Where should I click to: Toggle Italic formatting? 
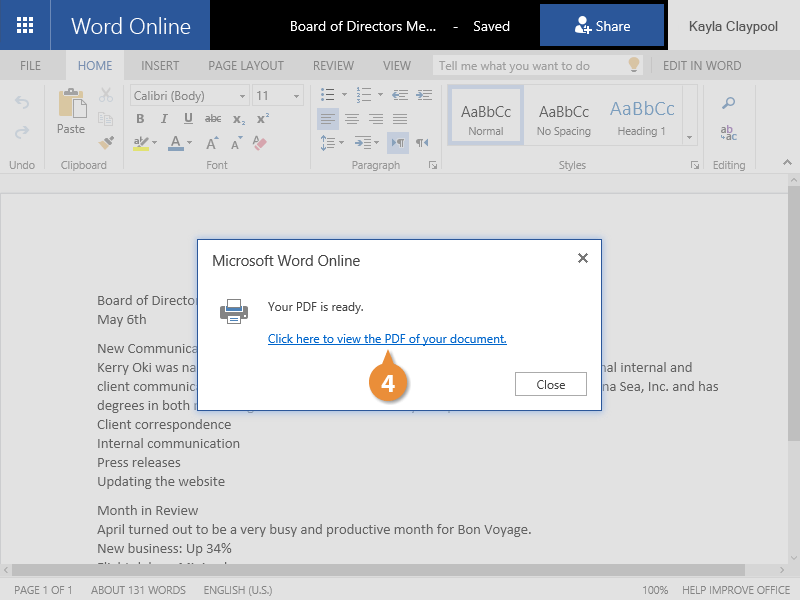(x=164, y=119)
